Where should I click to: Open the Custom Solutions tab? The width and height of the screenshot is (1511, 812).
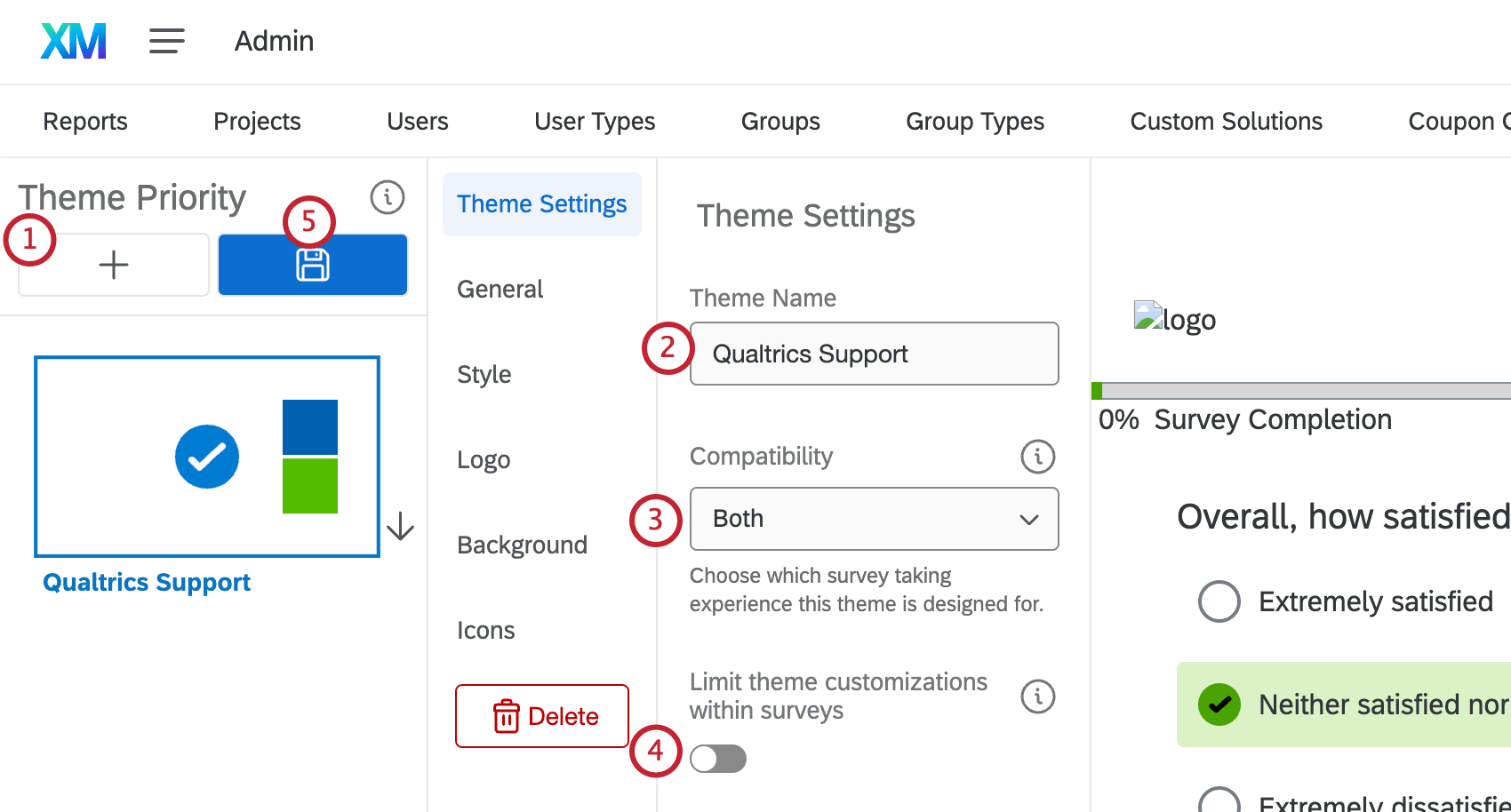point(1227,121)
